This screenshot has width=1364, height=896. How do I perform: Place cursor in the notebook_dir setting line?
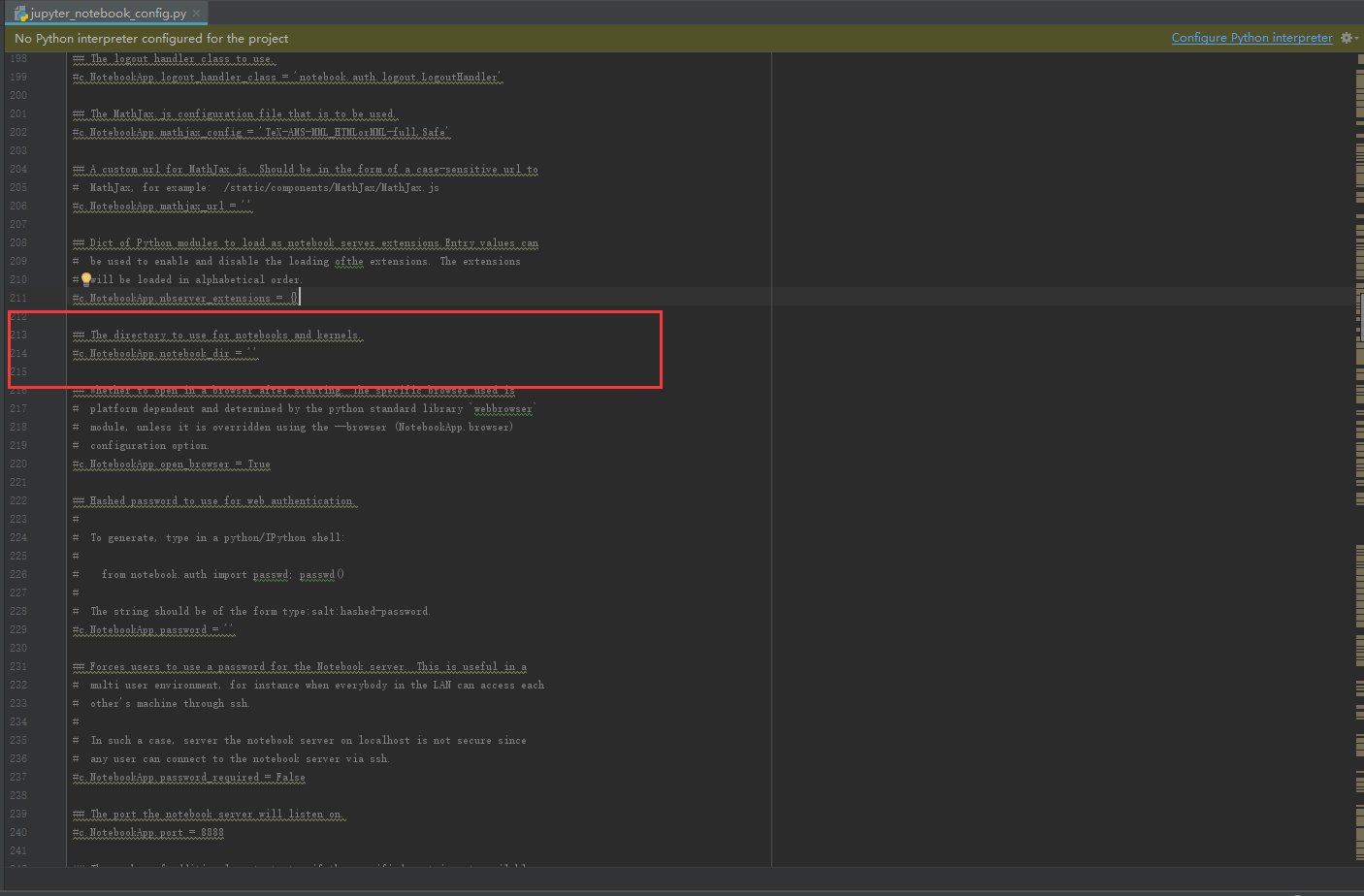pyautogui.click(x=165, y=353)
